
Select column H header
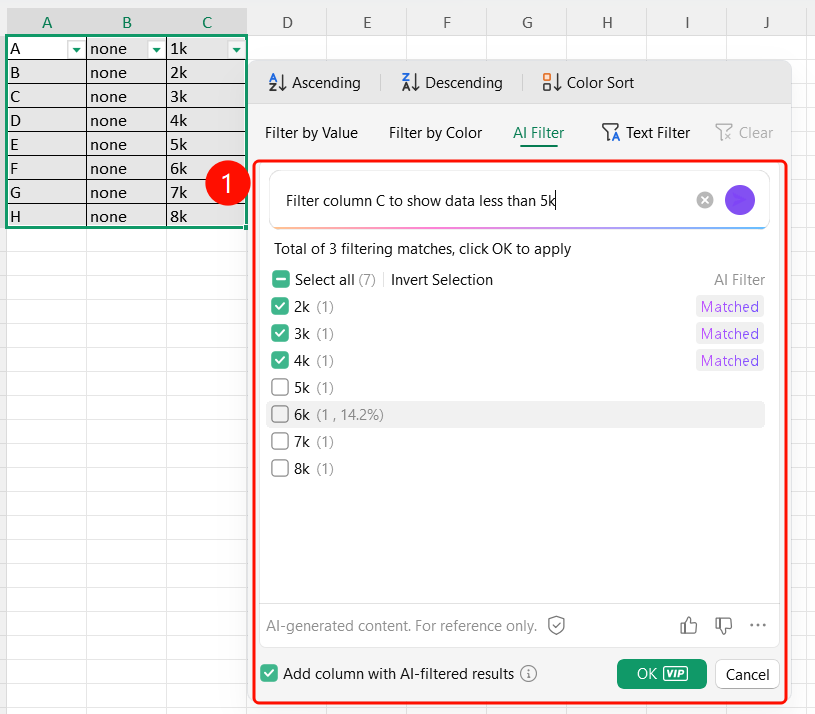[x=607, y=22]
